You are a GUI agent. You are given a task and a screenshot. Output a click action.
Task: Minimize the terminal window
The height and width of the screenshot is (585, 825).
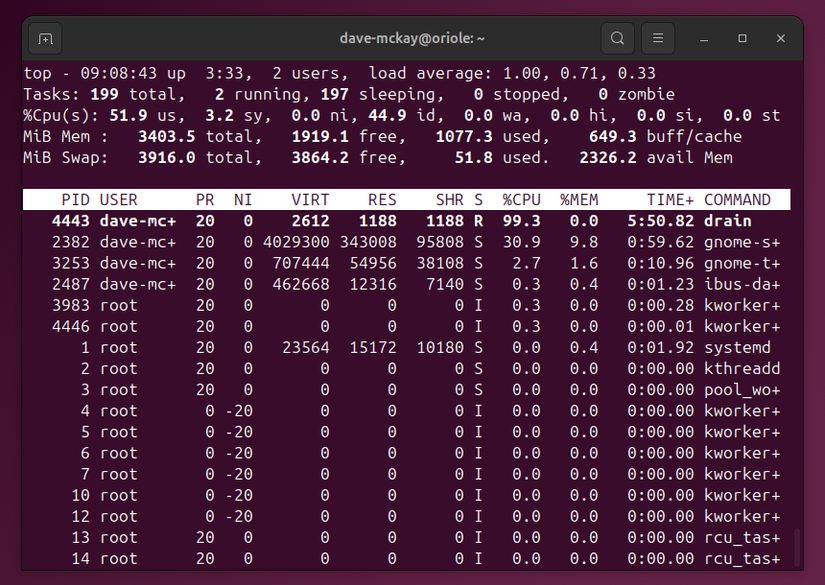[x=703, y=37]
